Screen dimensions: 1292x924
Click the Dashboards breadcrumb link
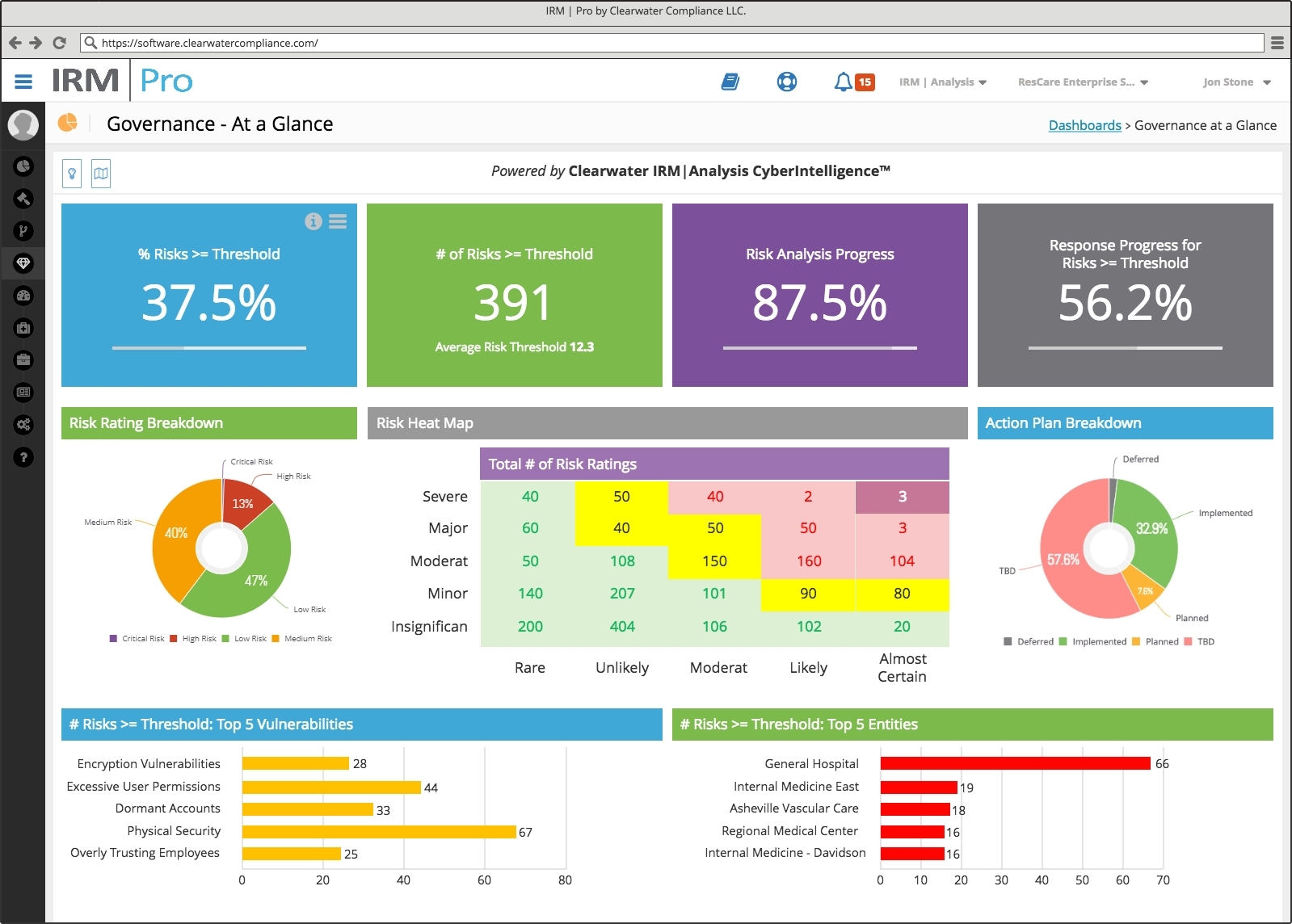pos(1084,125)
